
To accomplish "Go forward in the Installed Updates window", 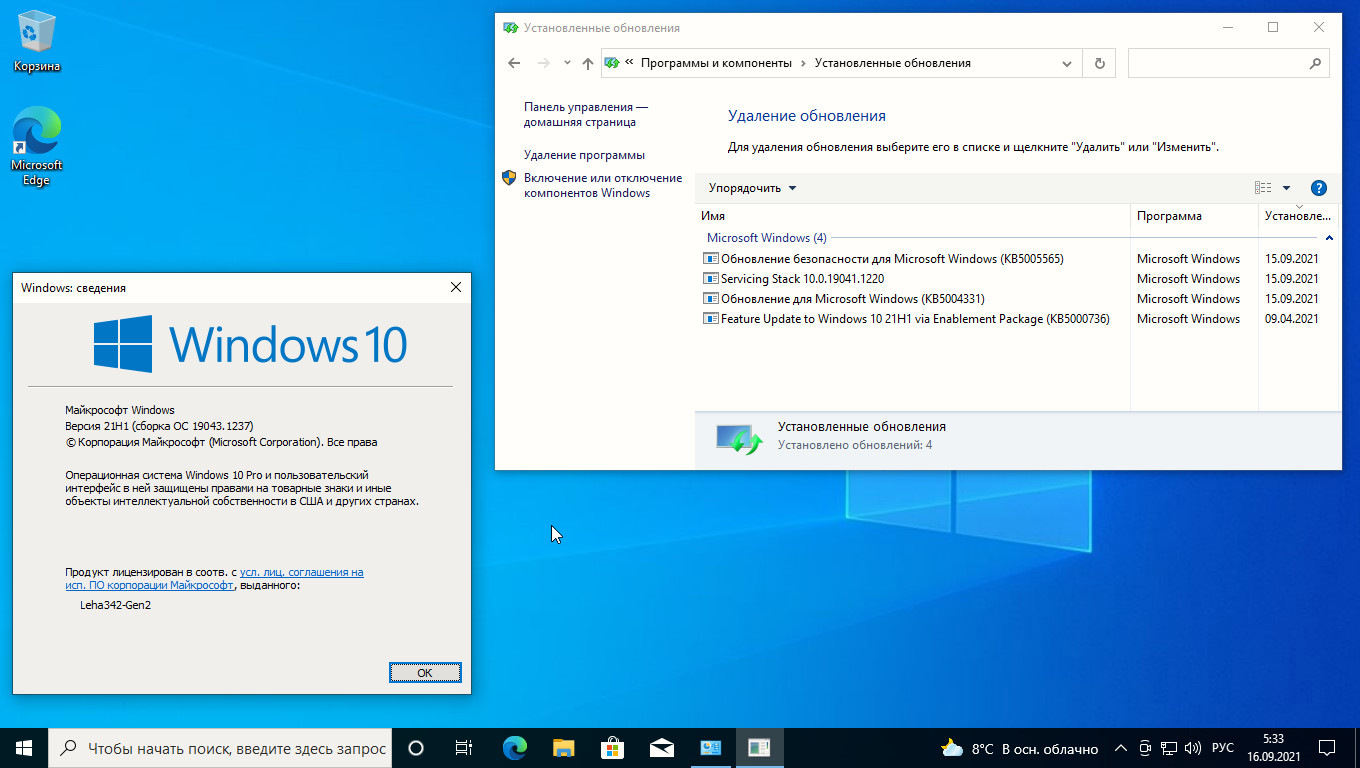I will point(544,63).
